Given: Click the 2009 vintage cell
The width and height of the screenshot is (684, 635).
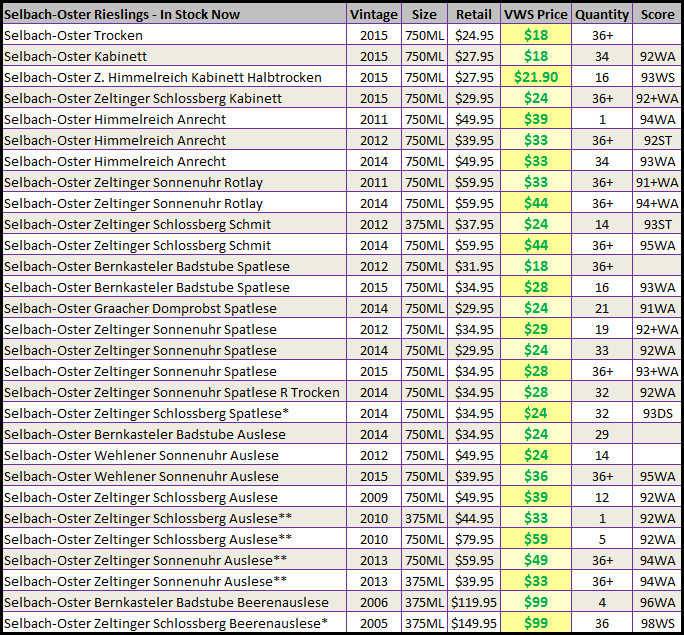Looking at the screenshot, I should coord(374,497).
